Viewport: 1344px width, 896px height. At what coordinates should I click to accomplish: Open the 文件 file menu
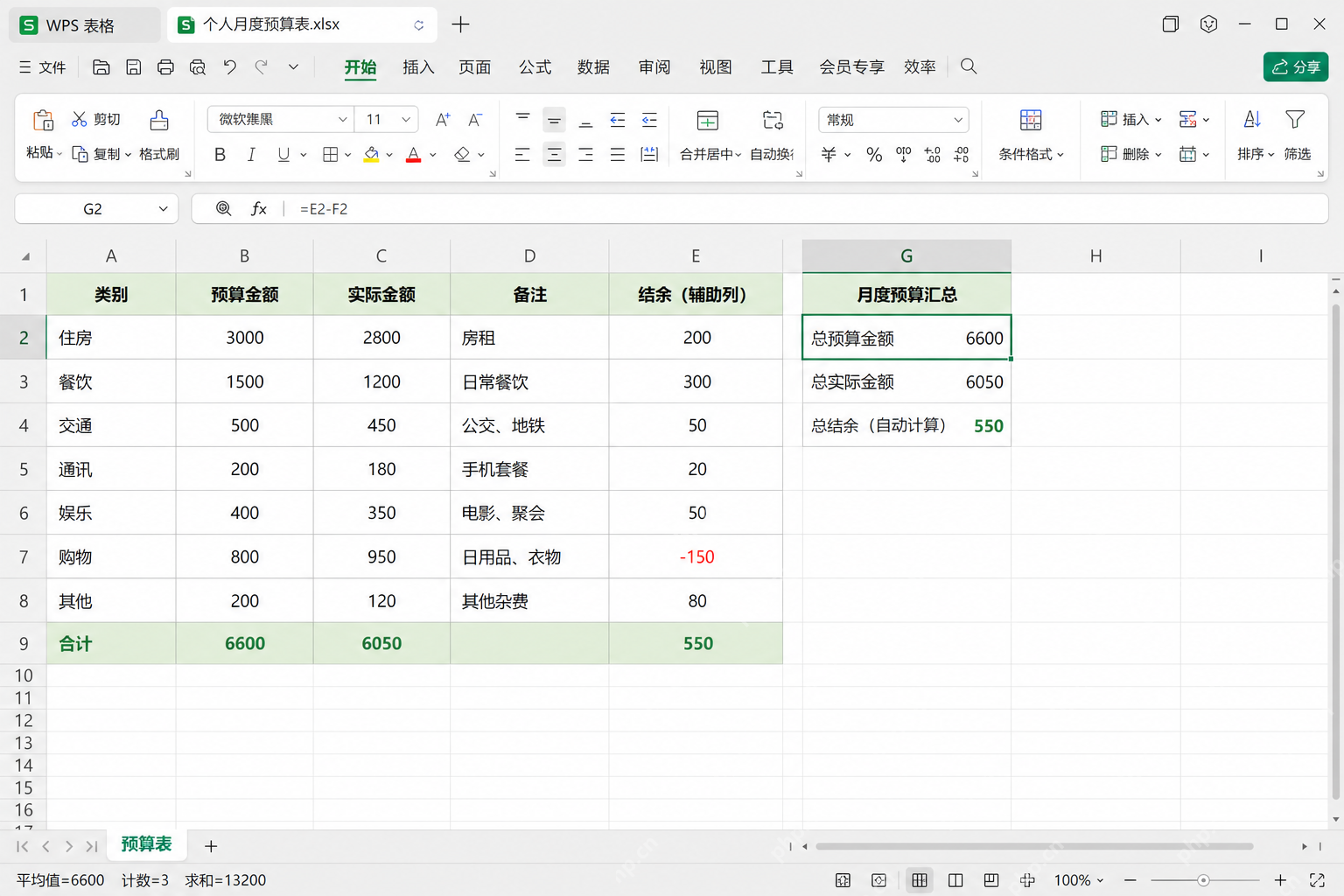point(42,67)
